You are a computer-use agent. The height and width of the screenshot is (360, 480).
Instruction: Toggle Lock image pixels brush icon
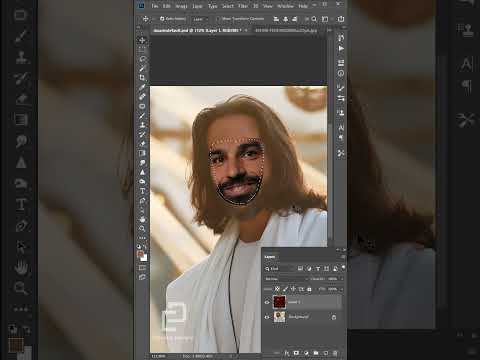coord(285,289)
